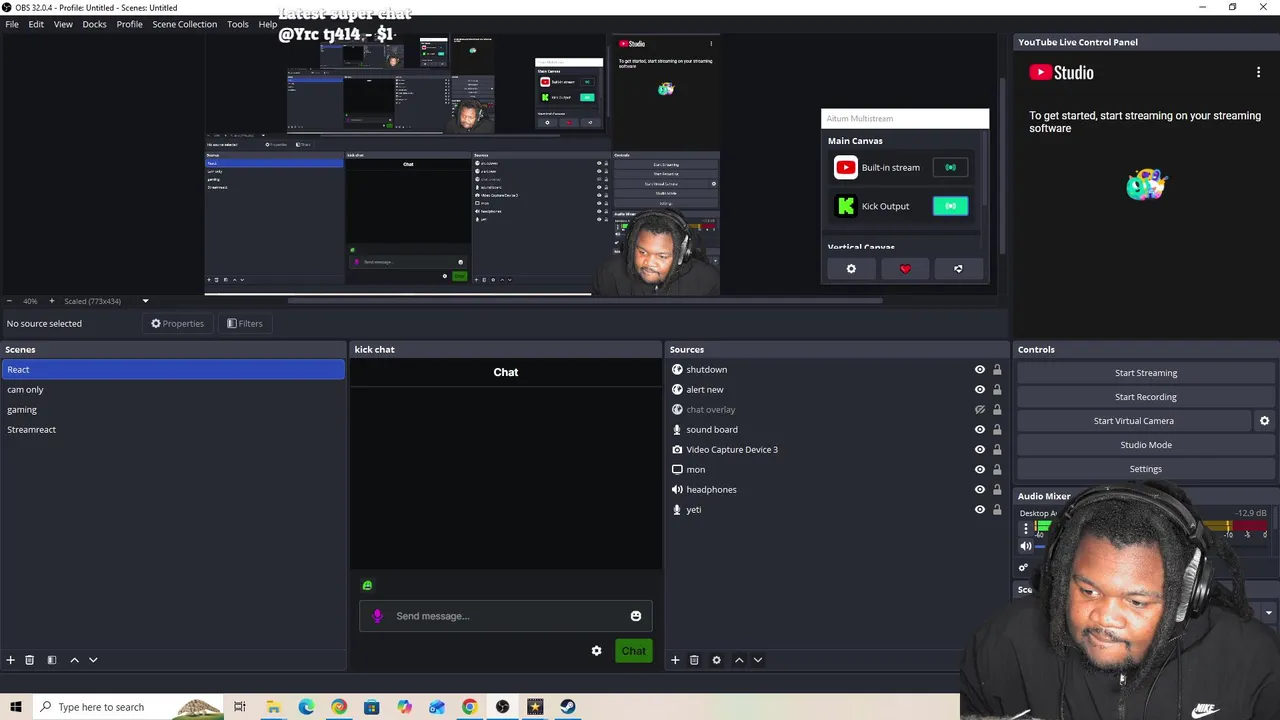The height and width of the screenshot is (720, 1280).
Task: Click the red heart button in Aitum
Action: pyautogui.click(x=905, y=269)
